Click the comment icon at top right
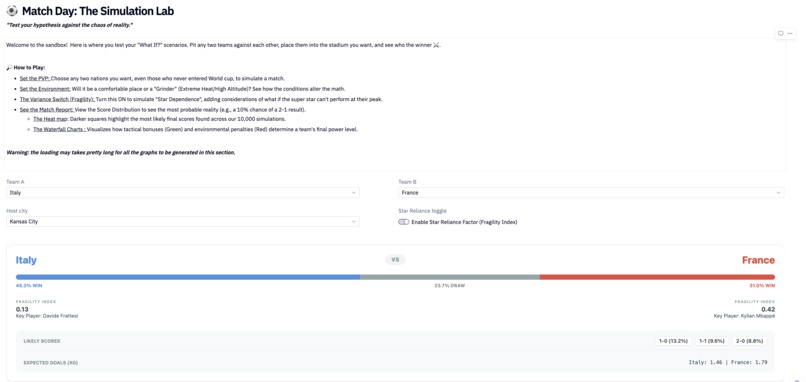 click(x=780, y=33)
